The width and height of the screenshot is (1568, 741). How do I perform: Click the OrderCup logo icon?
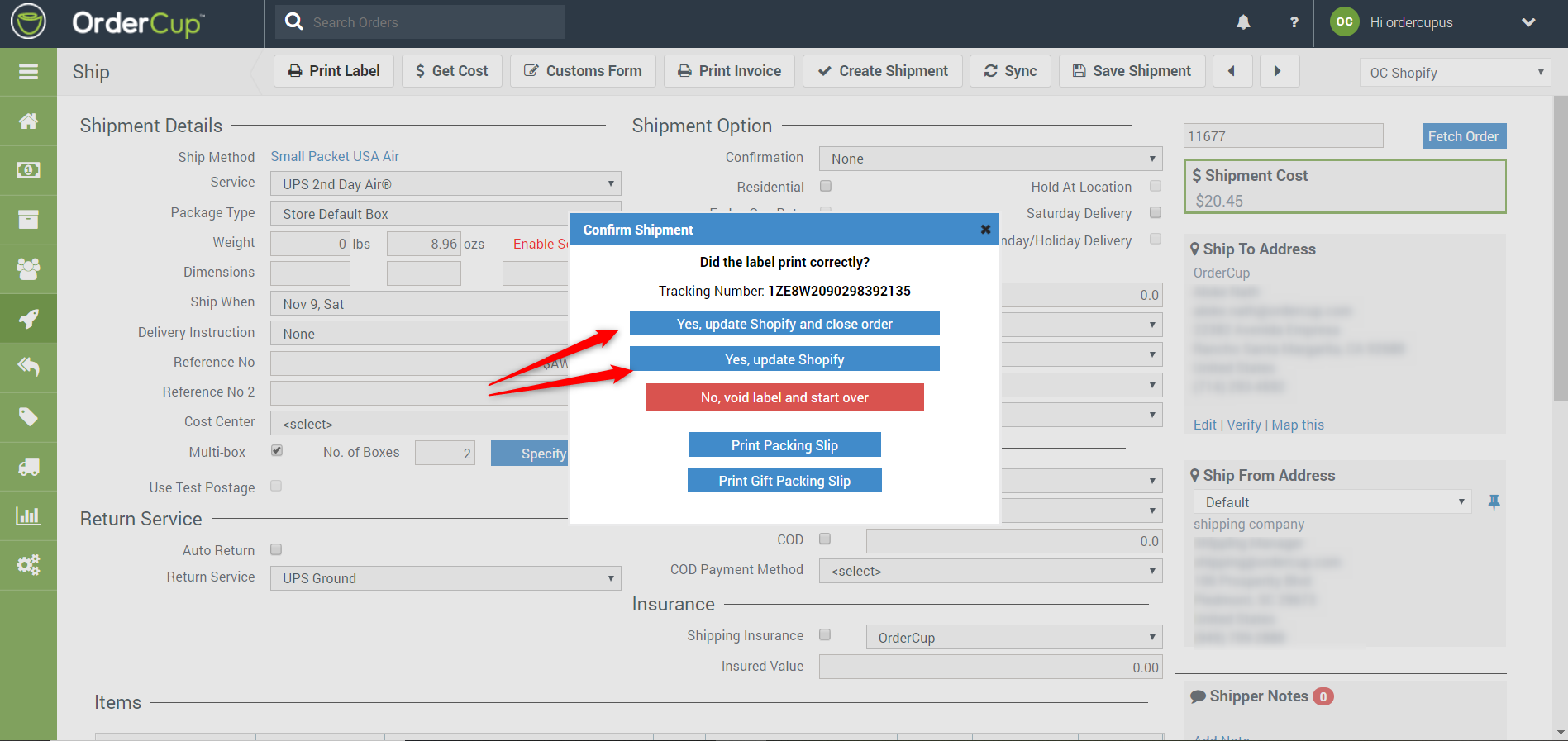(x=28, y=22)
